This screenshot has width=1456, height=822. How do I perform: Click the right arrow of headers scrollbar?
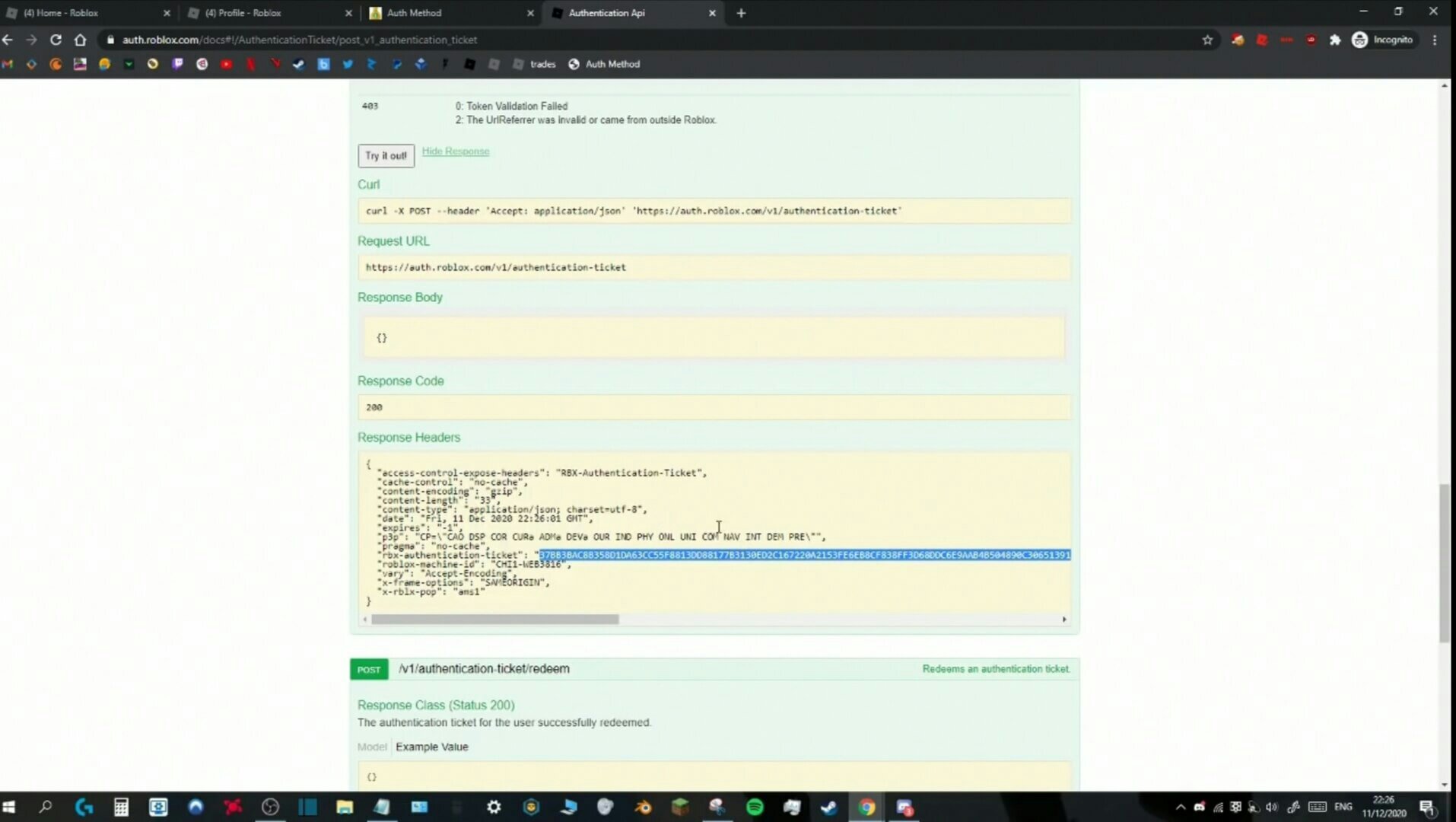coord(1064,620)
